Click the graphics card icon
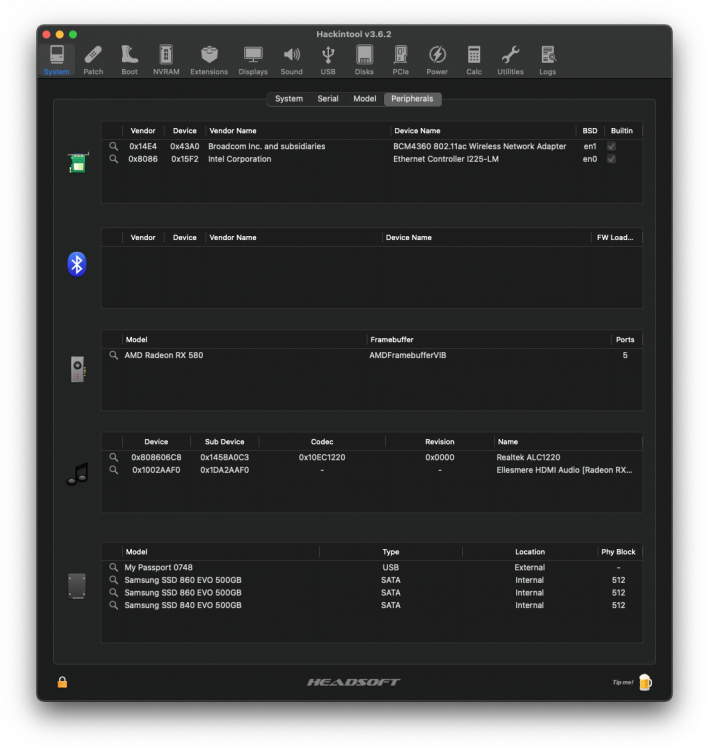 (x=78, y=369)
